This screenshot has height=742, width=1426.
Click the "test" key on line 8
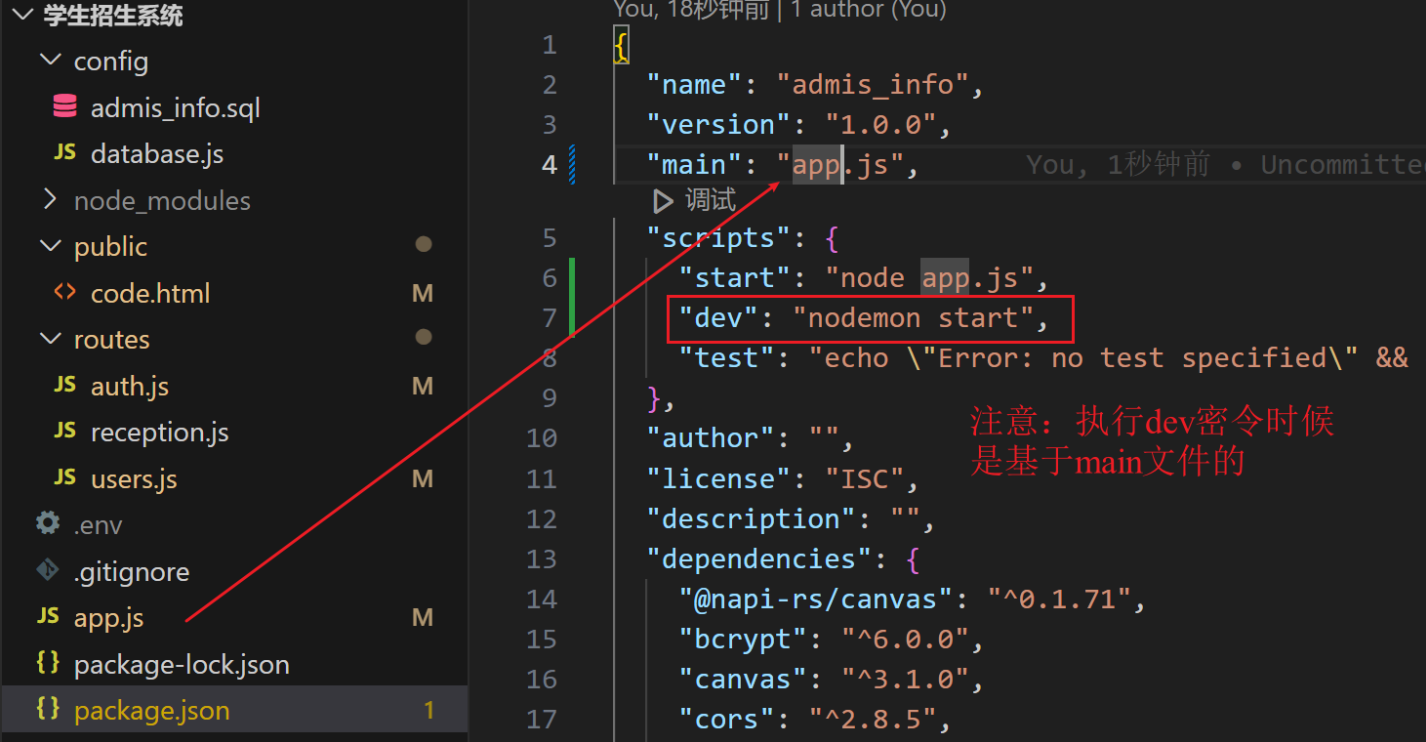pyautogui.click(x=727, y=358)
